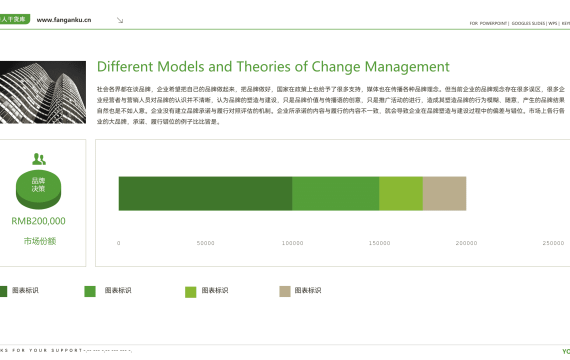Open the www.fanganku.cn link
The height and width of the screenshot is (360, 570).
(64, 20)
